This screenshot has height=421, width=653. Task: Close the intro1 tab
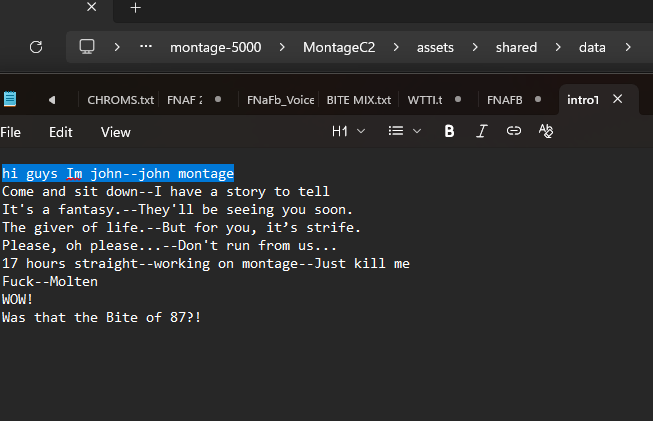tap(618, 99)
